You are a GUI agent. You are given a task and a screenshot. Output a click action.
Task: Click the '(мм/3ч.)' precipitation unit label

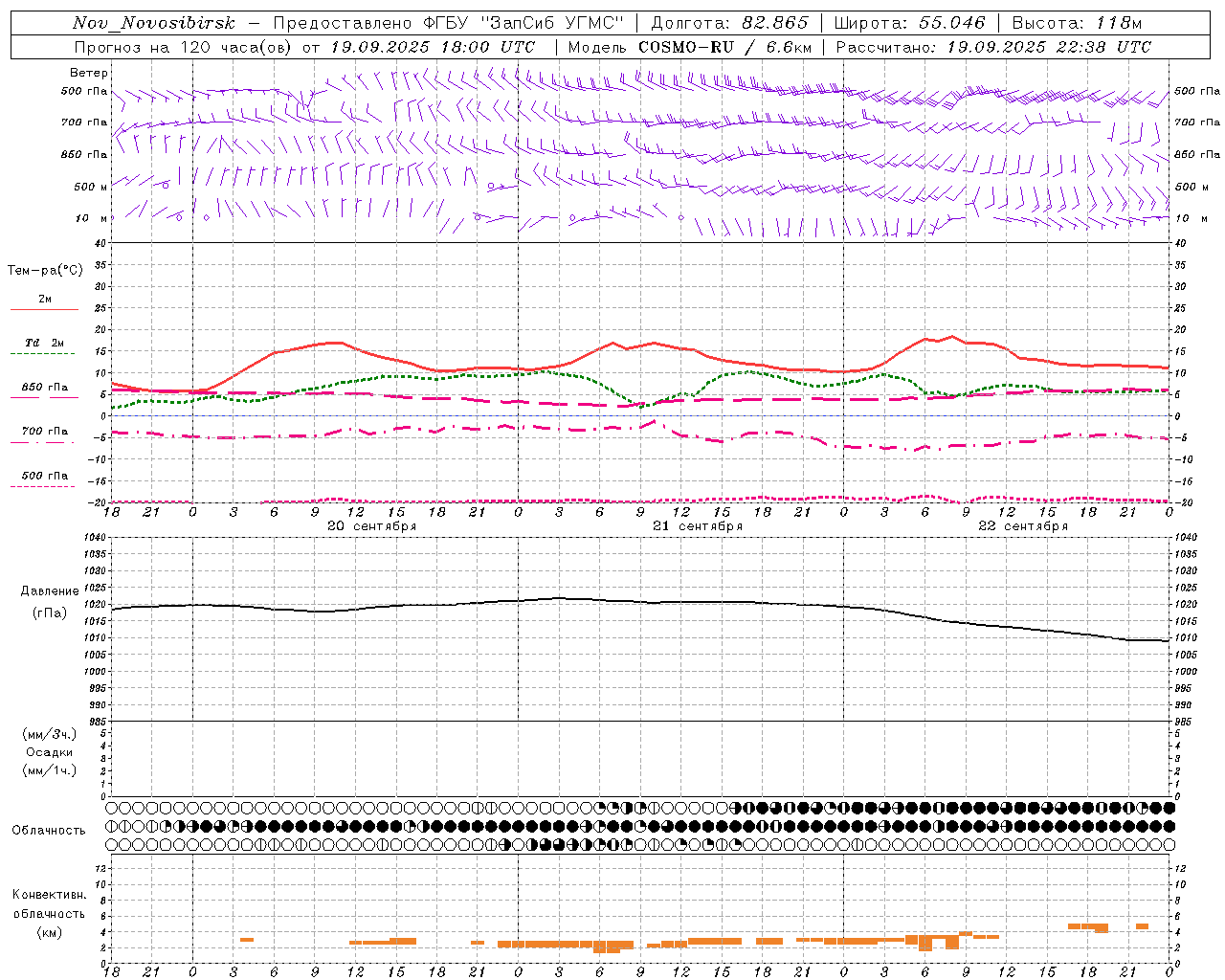pyautogui.click(x=50, y=734)
